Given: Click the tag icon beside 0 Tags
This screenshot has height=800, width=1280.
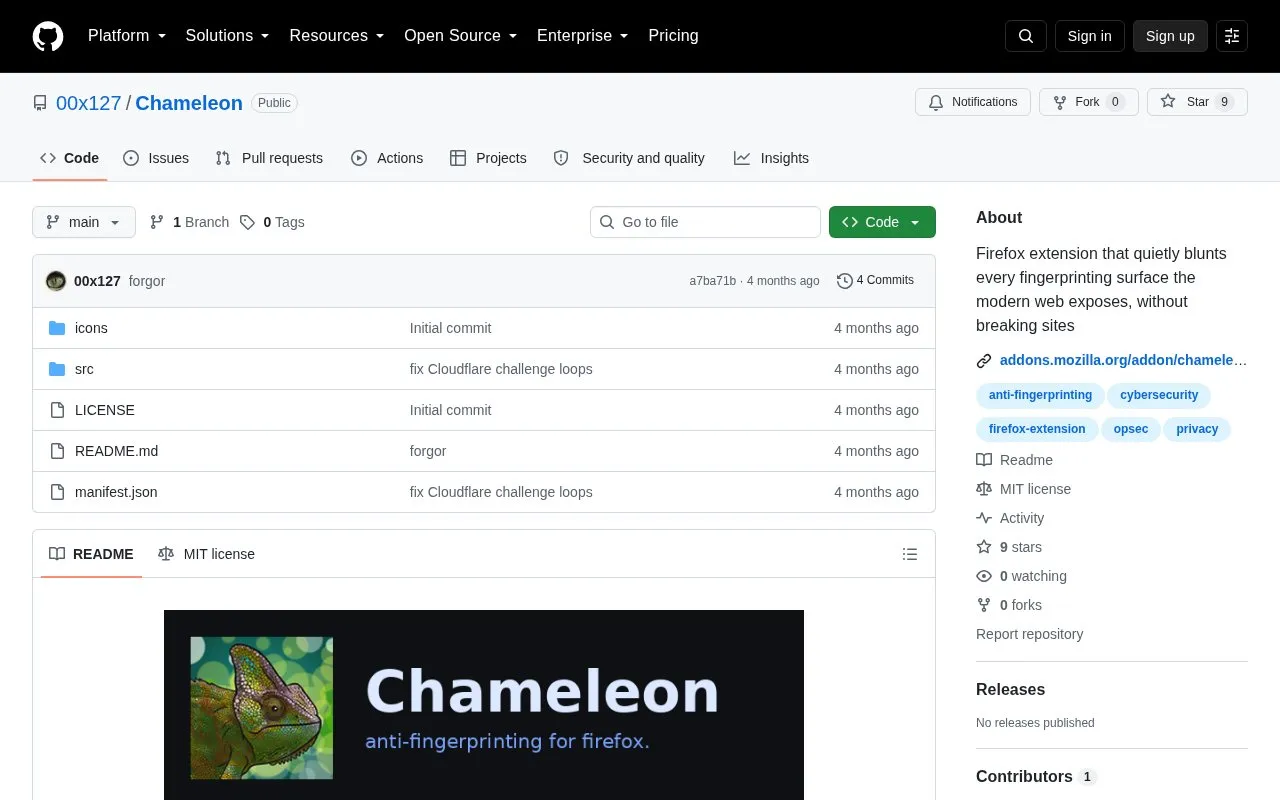Looking at the screenshot, I should (x=247, y=222).
